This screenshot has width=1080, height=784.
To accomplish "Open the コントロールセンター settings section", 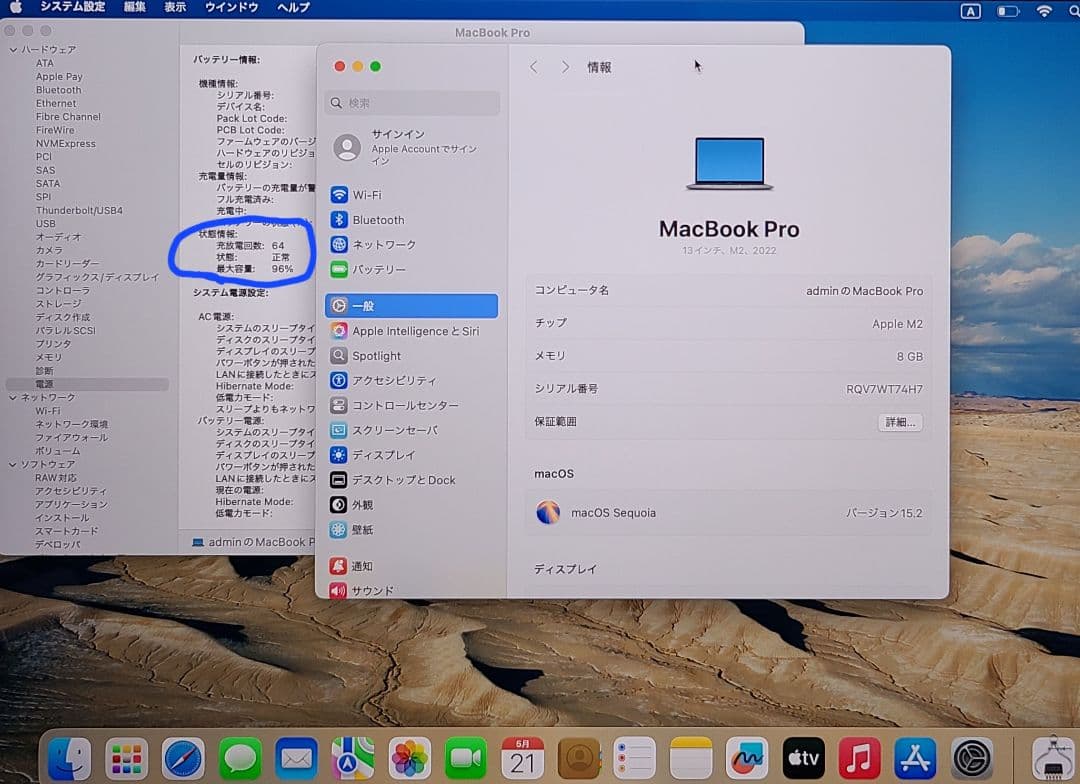I will (404, 404).
